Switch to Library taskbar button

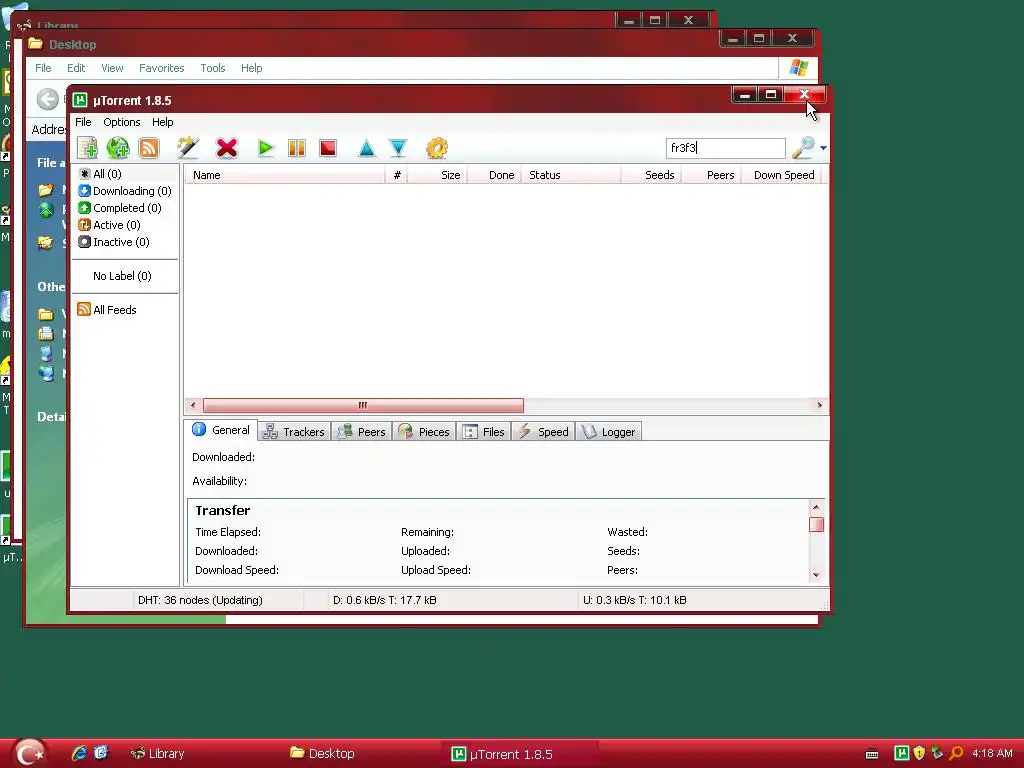pos(158,754)
